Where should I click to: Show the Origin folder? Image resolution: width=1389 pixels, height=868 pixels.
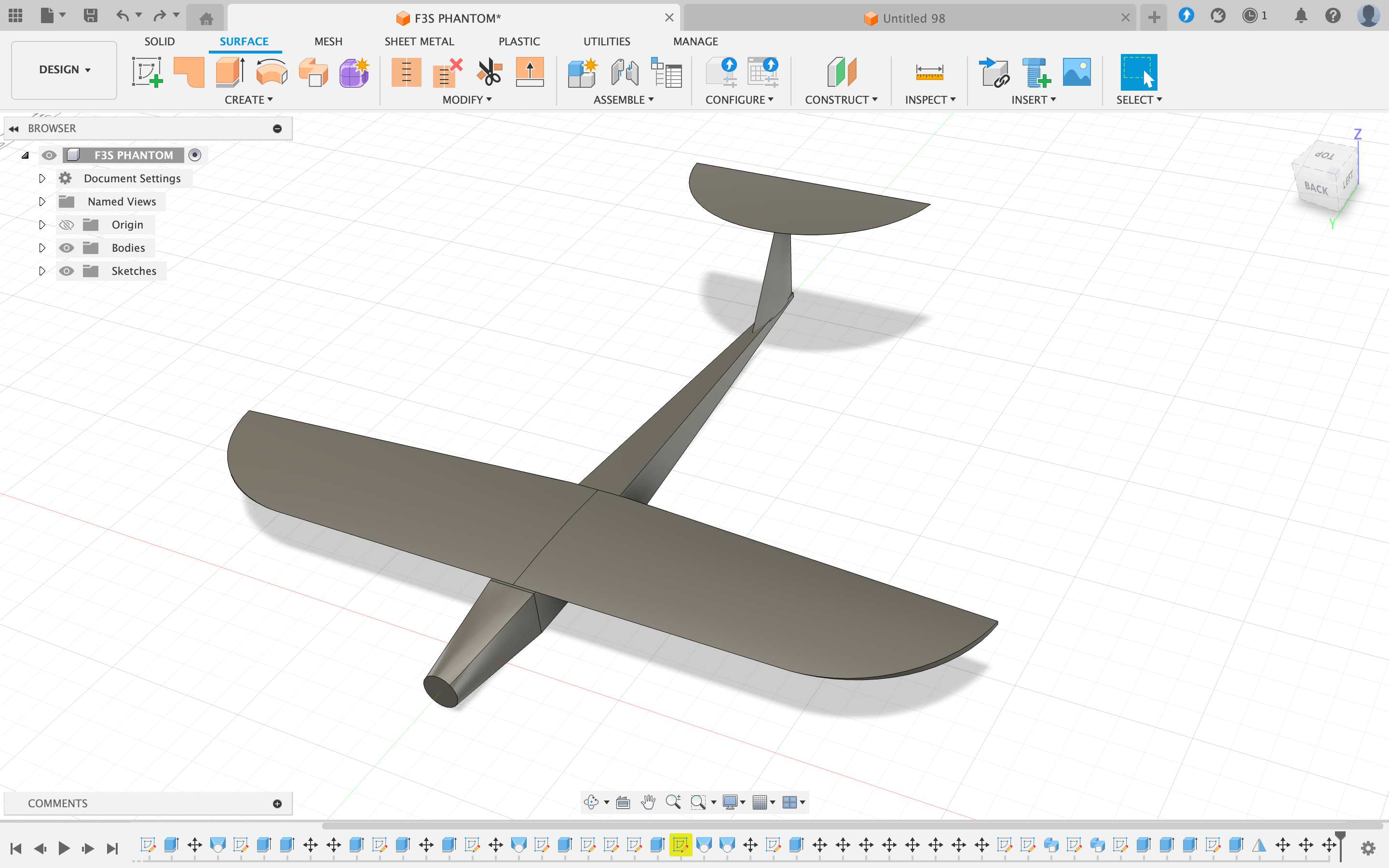(x=67, y=224)
